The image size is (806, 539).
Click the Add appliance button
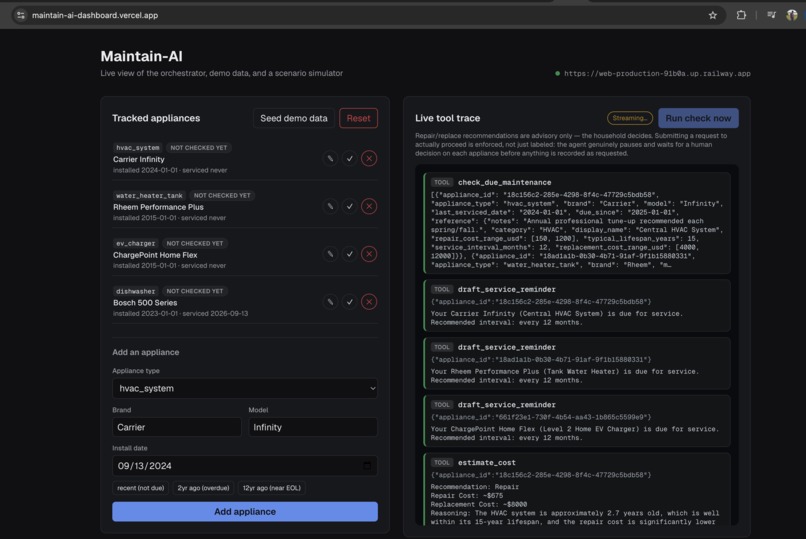245,512
